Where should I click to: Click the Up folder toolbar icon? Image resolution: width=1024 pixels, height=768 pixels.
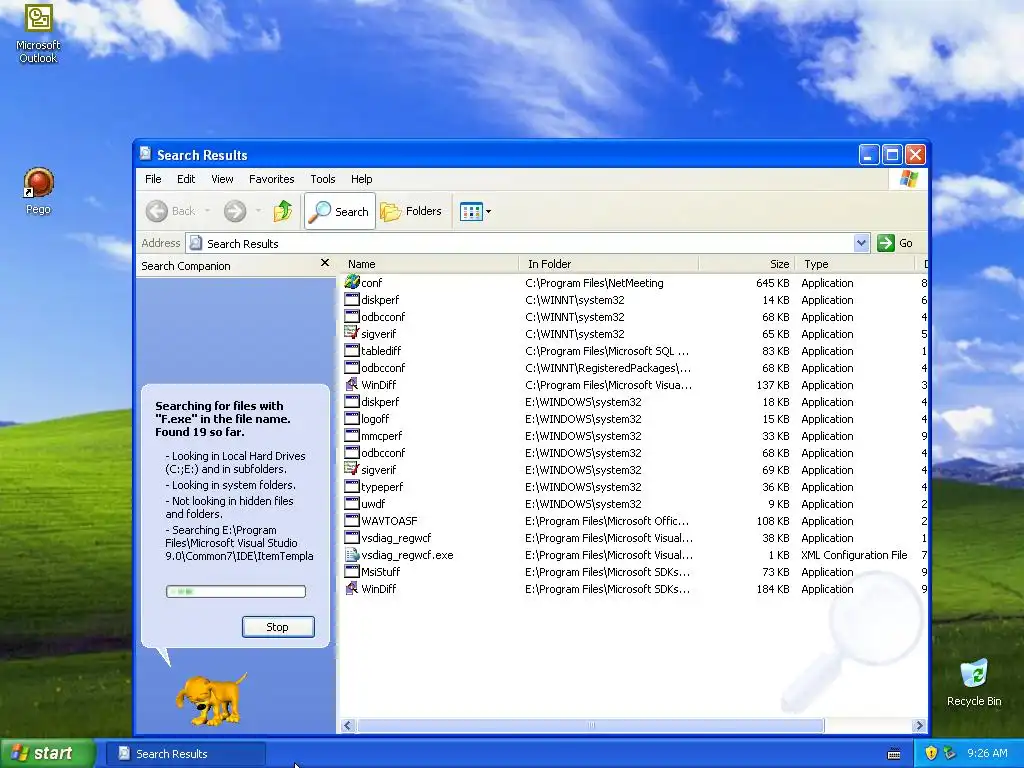point(283,211)
